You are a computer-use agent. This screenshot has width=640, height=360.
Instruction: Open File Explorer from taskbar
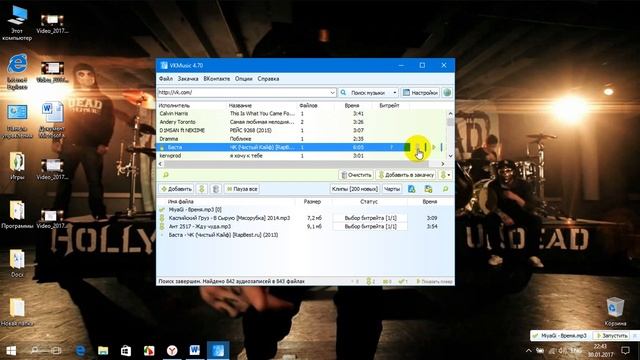click(103, 350)
